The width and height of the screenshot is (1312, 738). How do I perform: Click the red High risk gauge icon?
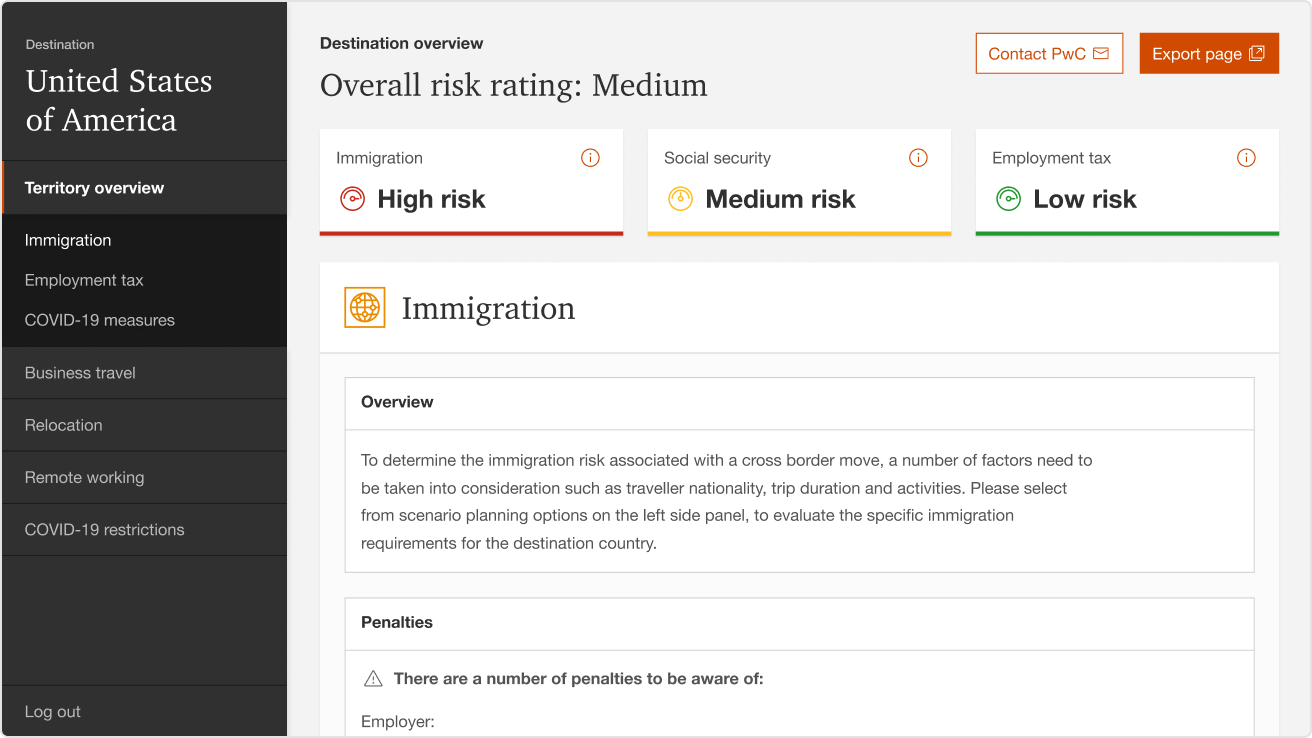[x=352, y=199]
